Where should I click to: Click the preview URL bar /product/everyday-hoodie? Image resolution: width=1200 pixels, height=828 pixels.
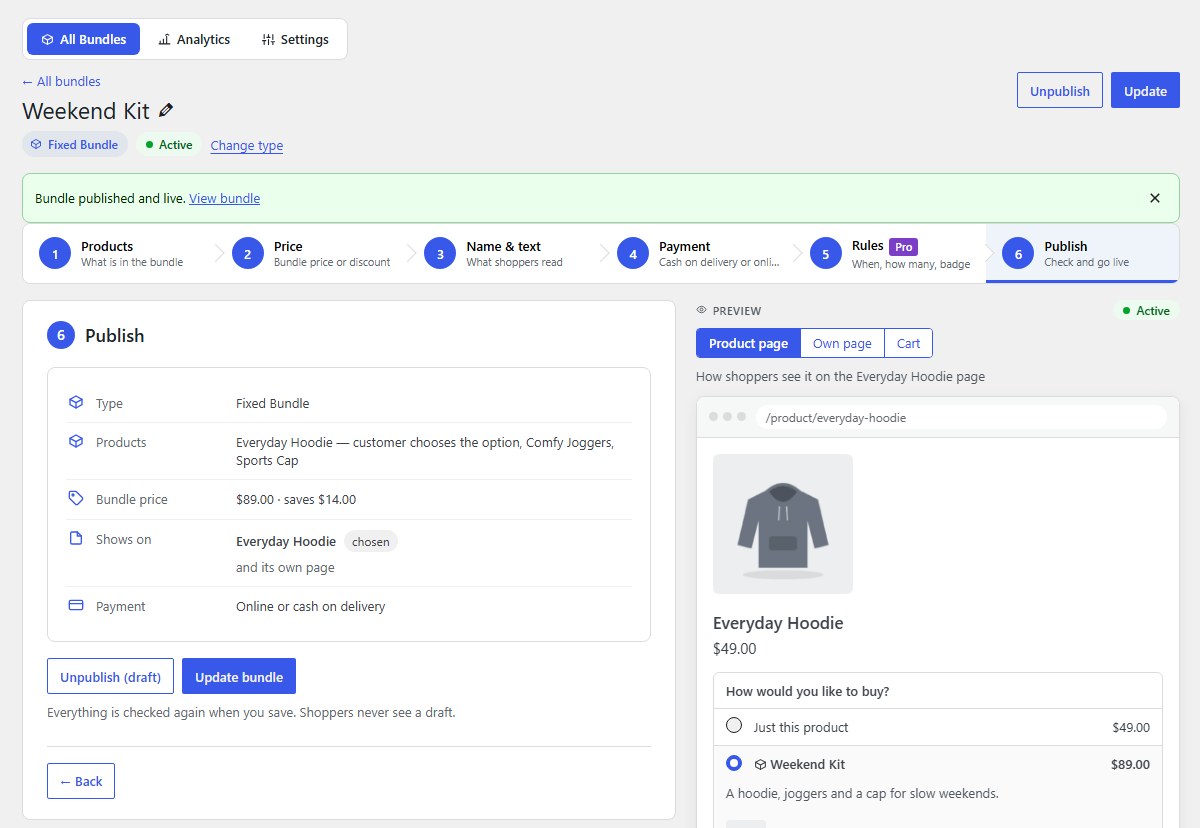coord(962,417)
